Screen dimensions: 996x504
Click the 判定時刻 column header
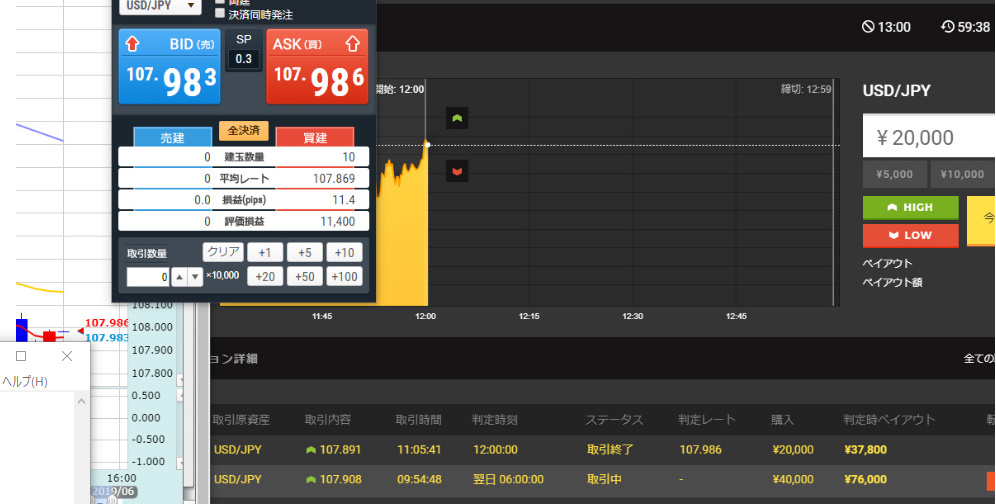click(495, 419)
